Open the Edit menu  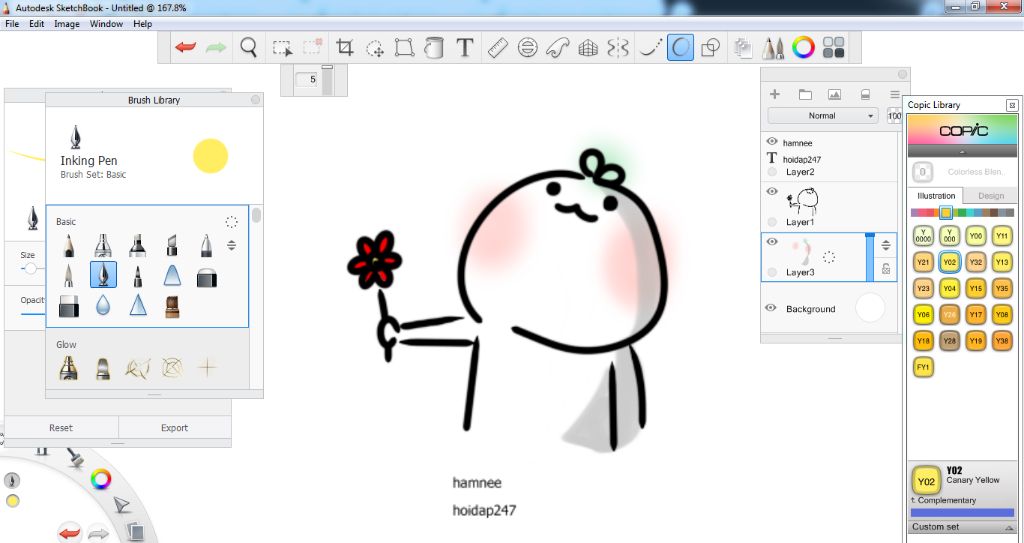click(37, 24)
